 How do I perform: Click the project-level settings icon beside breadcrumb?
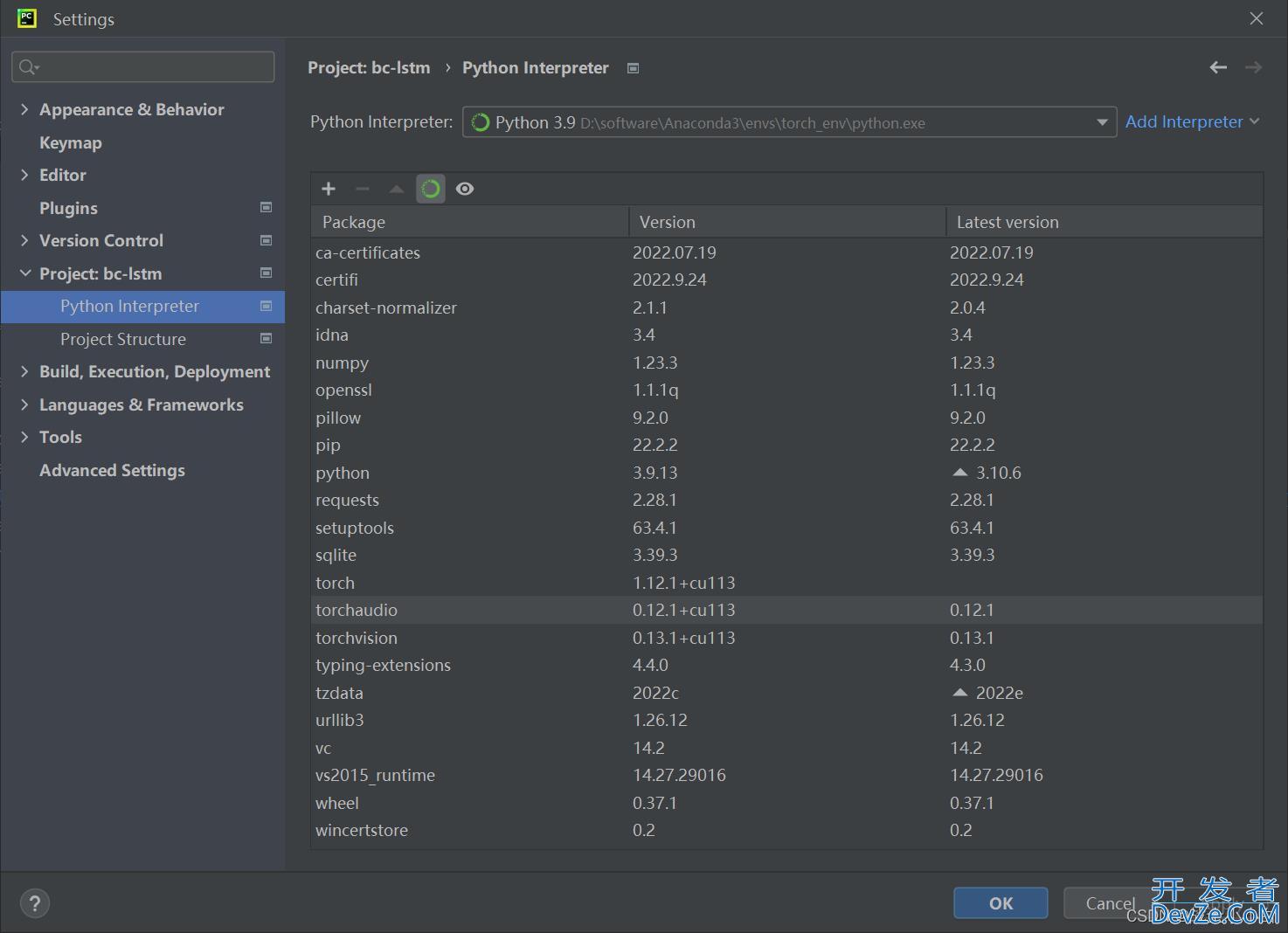(x=634, y=68)
